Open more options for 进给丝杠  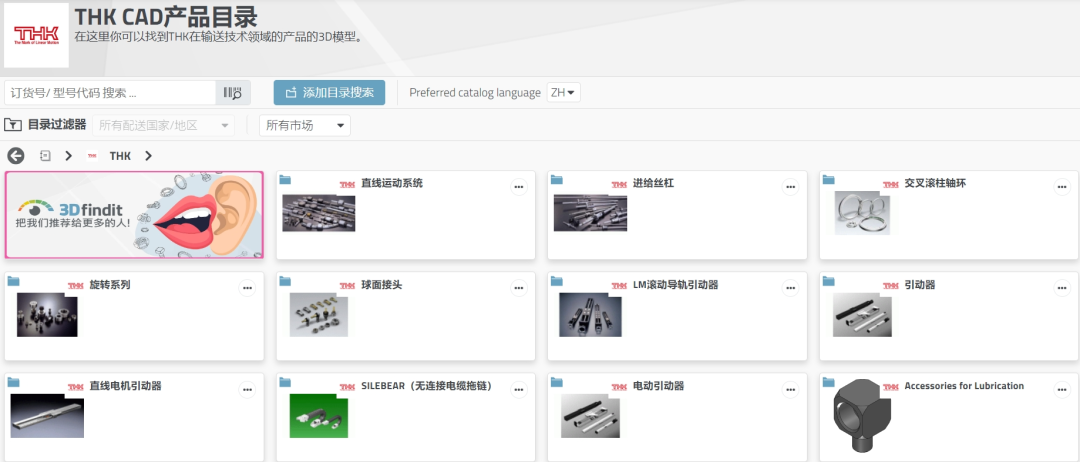pyautogui.click(x=790, y=187)
